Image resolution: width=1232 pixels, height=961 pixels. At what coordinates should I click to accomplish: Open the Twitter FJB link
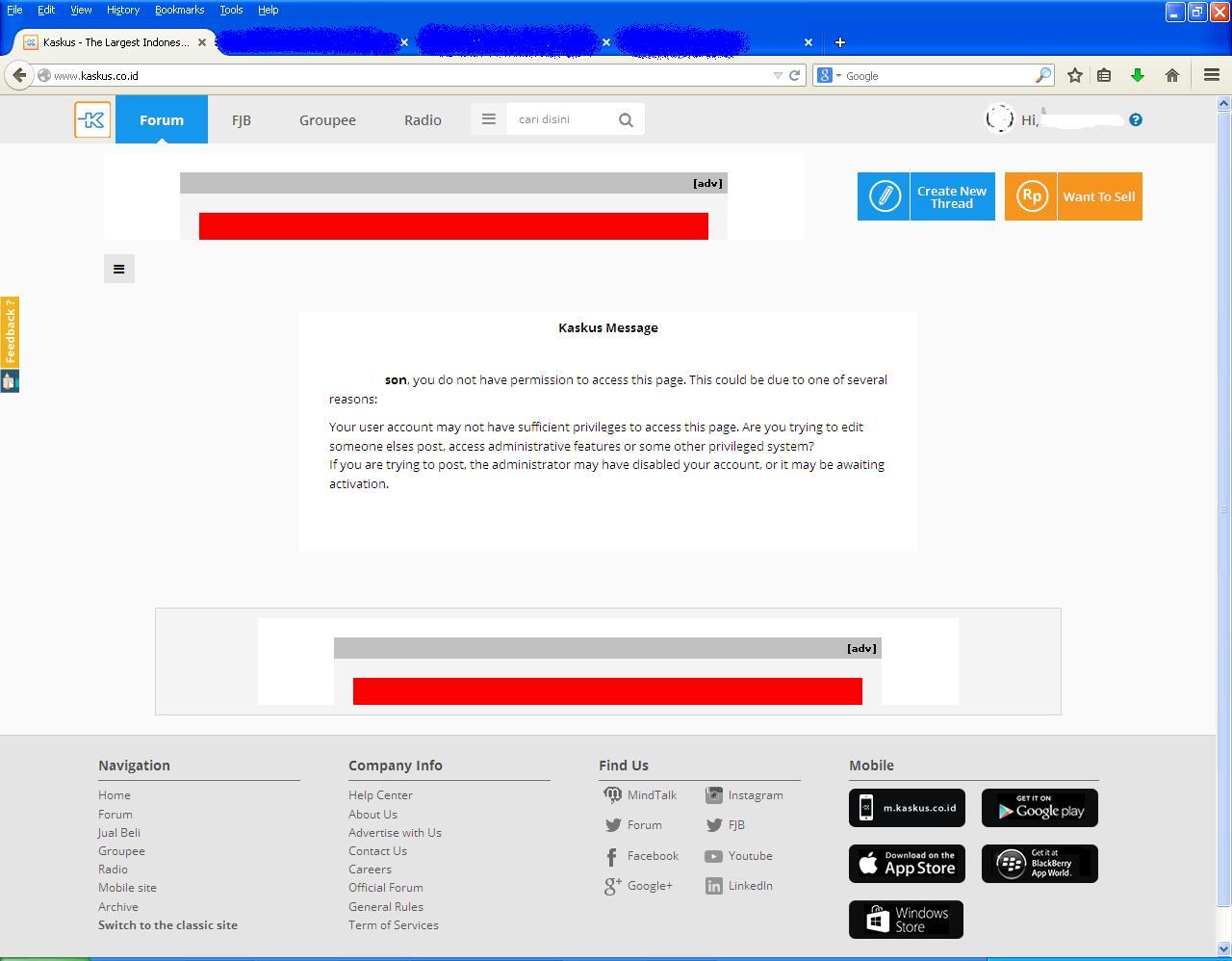(x=726, y=825)
